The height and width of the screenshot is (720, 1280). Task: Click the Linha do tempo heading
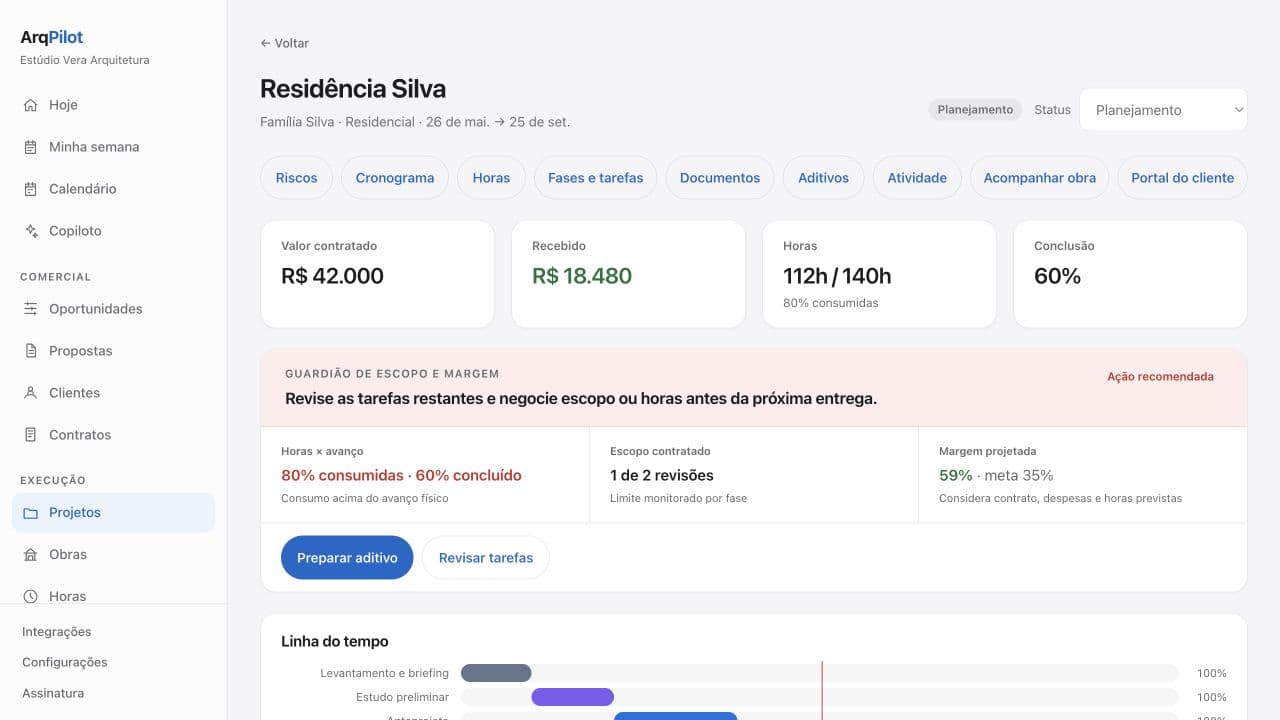pyautogui.click(x=335, y=641)
